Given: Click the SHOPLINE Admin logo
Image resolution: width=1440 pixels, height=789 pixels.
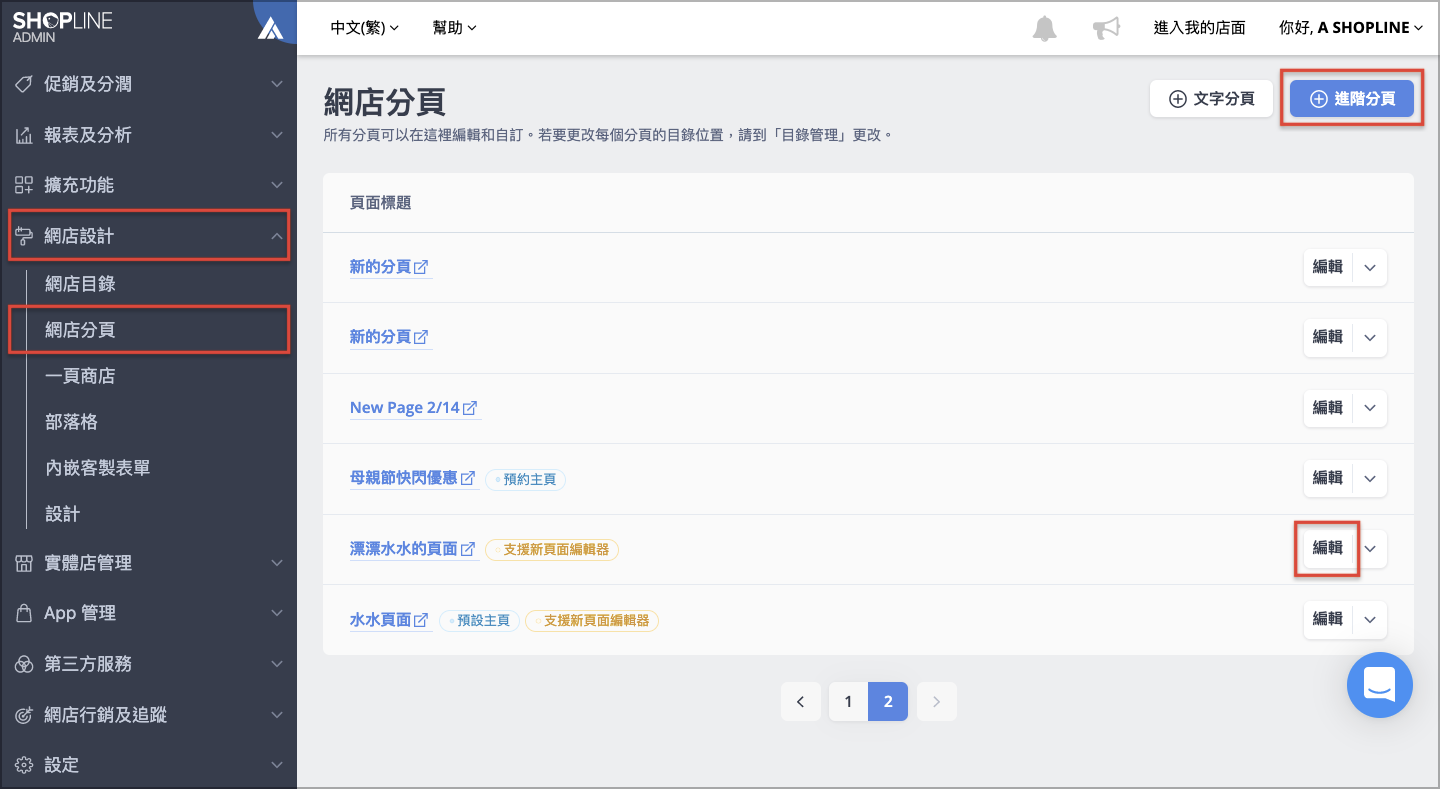Looking at the screenshot, I should click(x=62, y=27).
